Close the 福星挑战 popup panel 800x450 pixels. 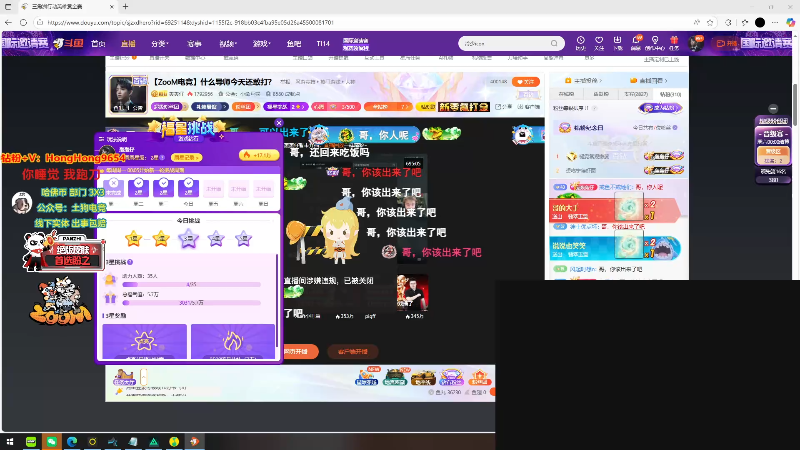(279, 123)
